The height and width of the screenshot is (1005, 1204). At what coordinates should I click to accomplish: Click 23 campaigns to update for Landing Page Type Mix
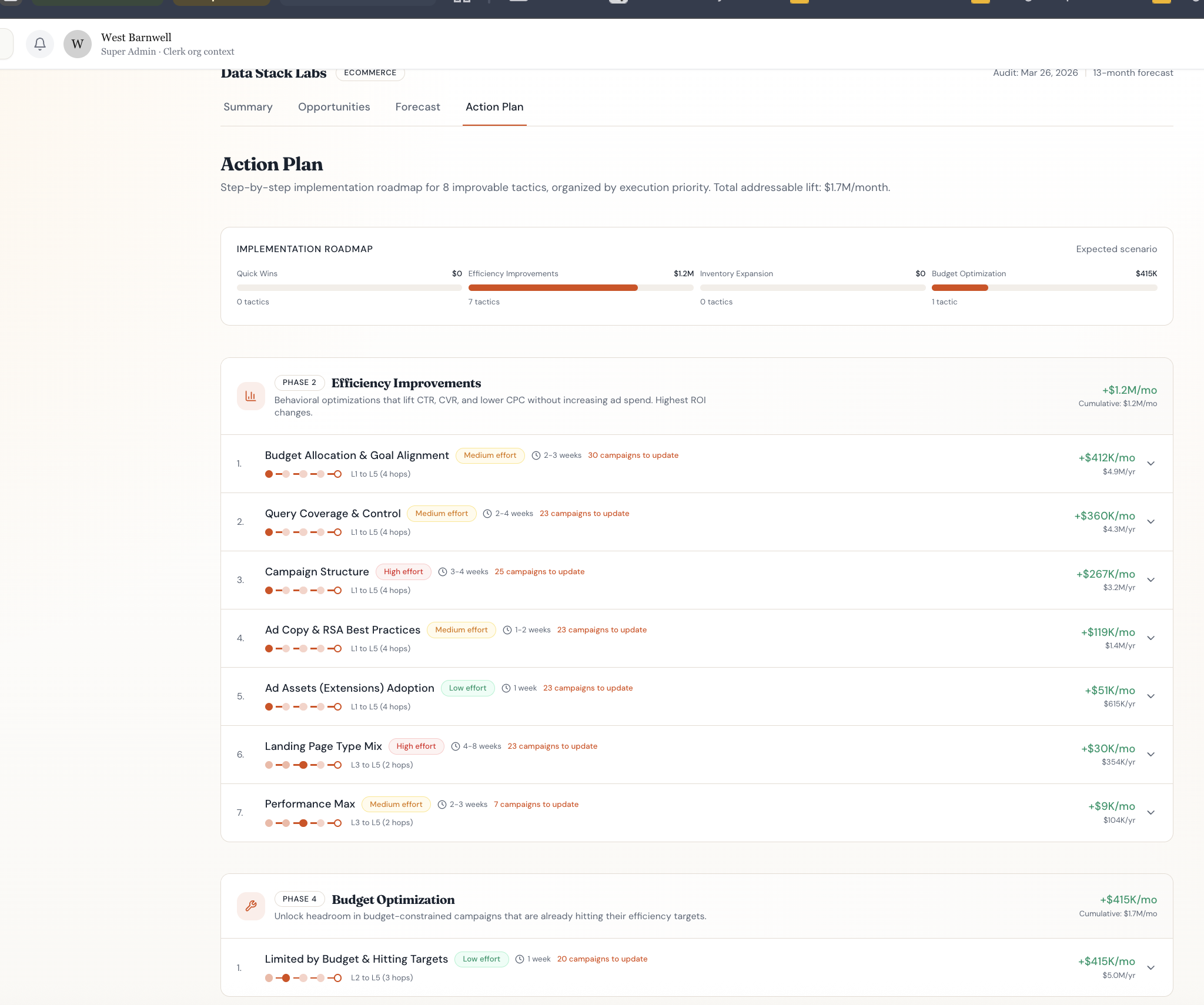553,746
